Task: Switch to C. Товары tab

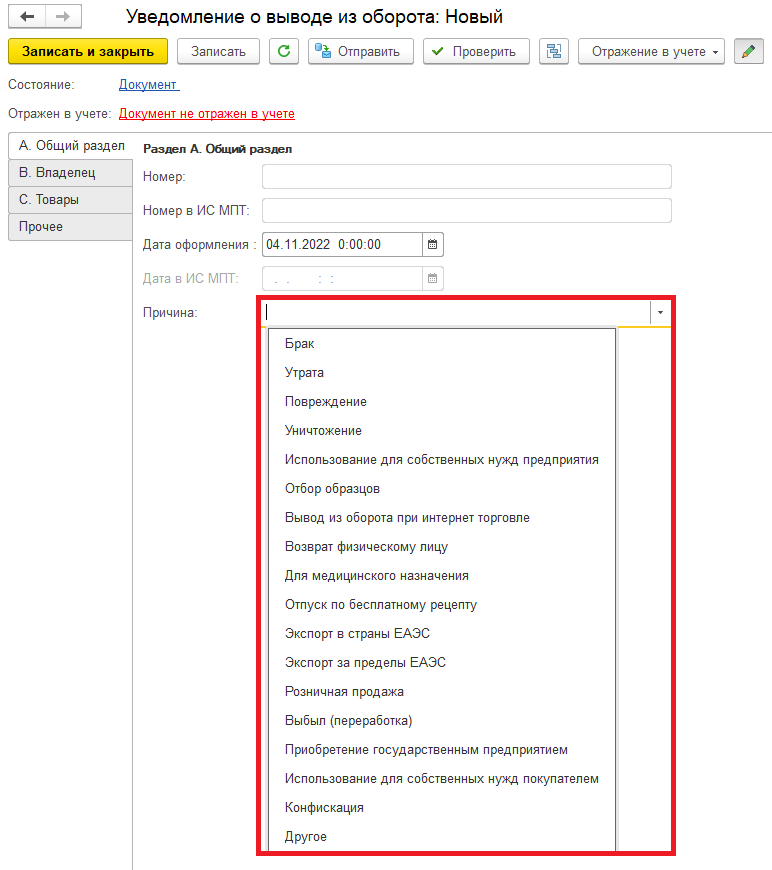Action: coord(70,200)
